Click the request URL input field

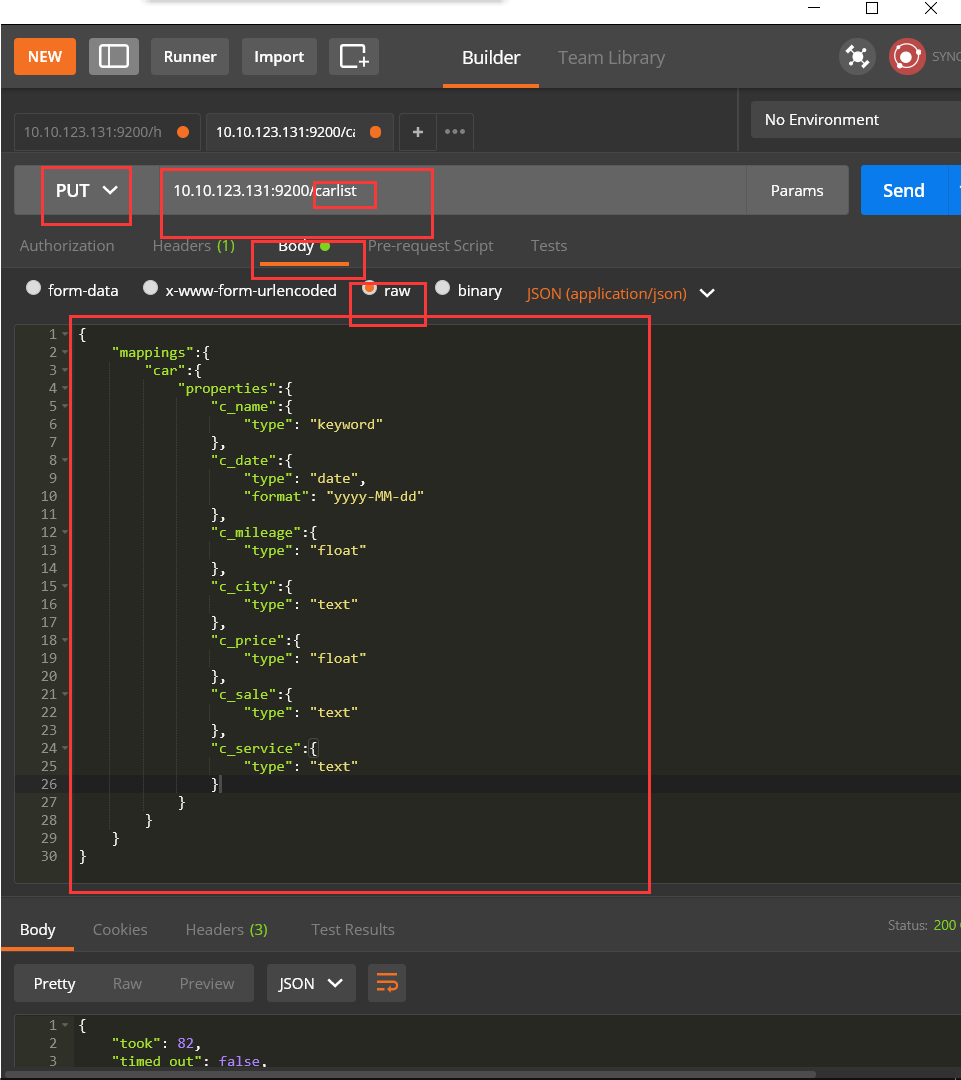[x=453, y=191]
